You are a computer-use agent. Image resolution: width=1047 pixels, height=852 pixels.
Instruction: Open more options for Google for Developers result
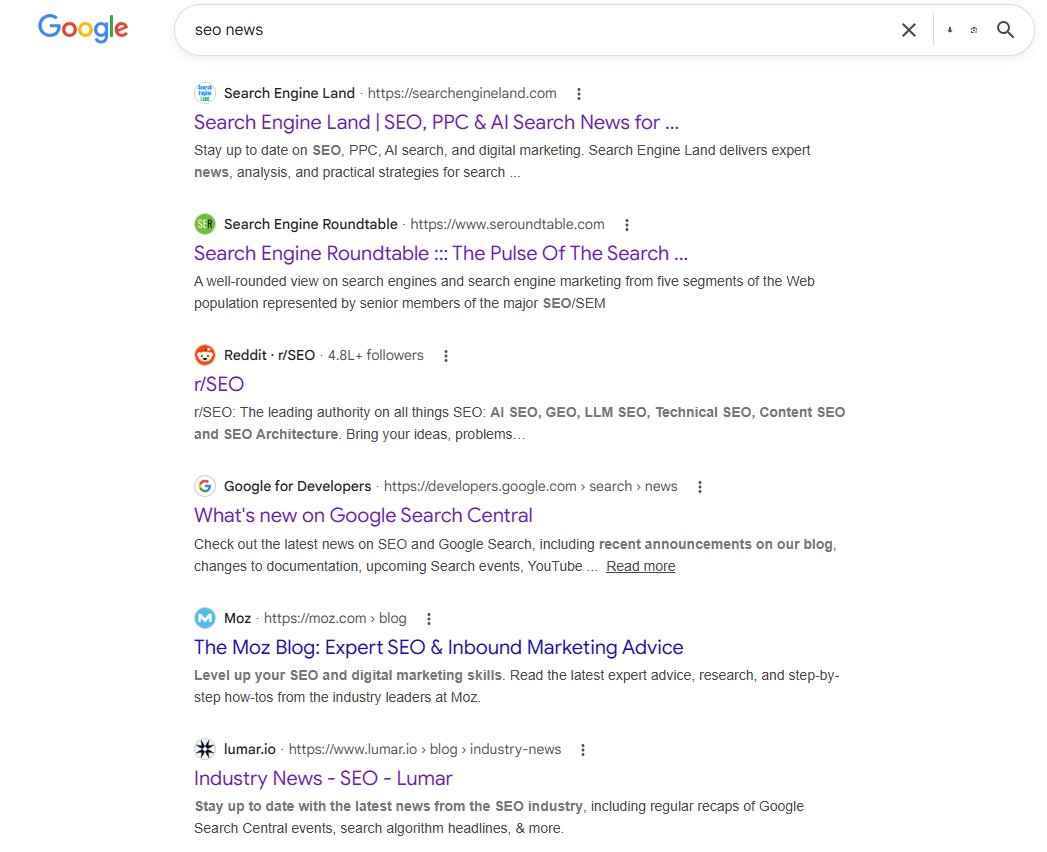point(700,486)
